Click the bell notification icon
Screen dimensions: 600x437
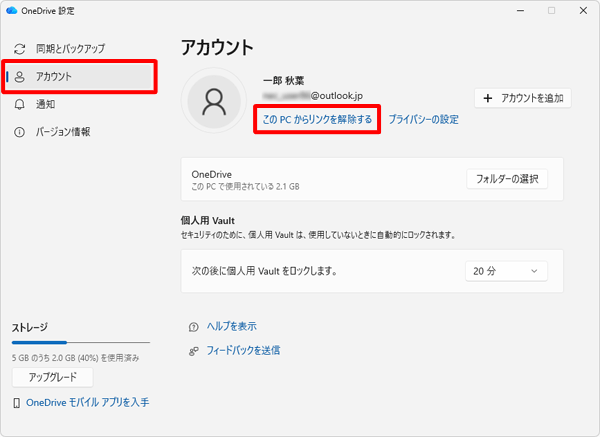coord(20,104)
